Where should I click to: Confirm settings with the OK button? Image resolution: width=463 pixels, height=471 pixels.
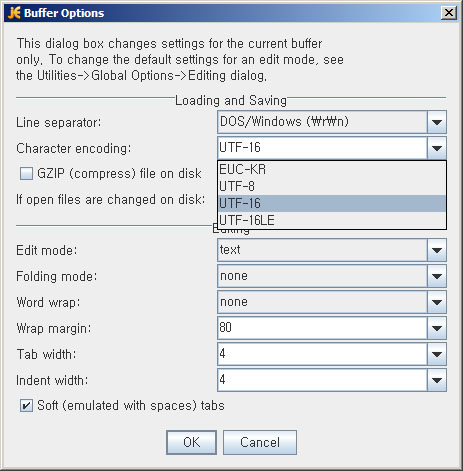click(191, 442)
